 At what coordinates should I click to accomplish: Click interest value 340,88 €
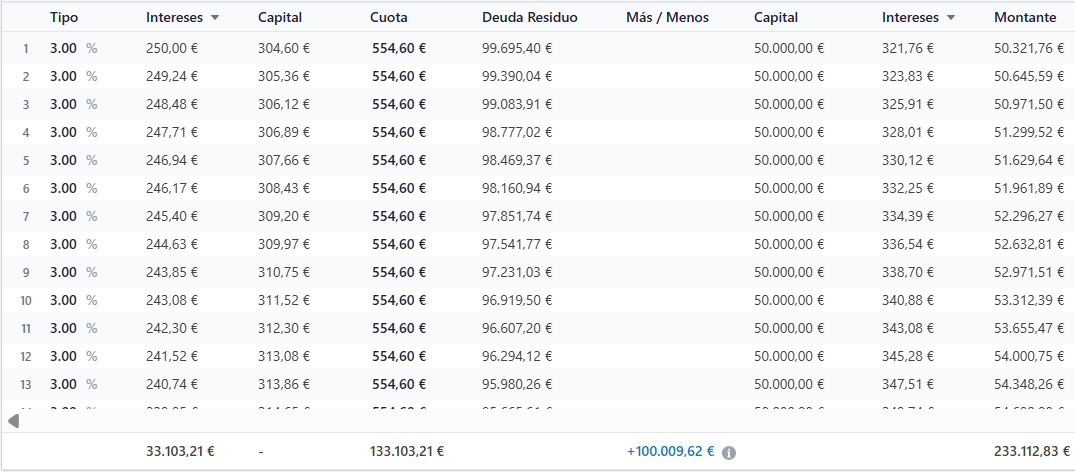(908, 300)
